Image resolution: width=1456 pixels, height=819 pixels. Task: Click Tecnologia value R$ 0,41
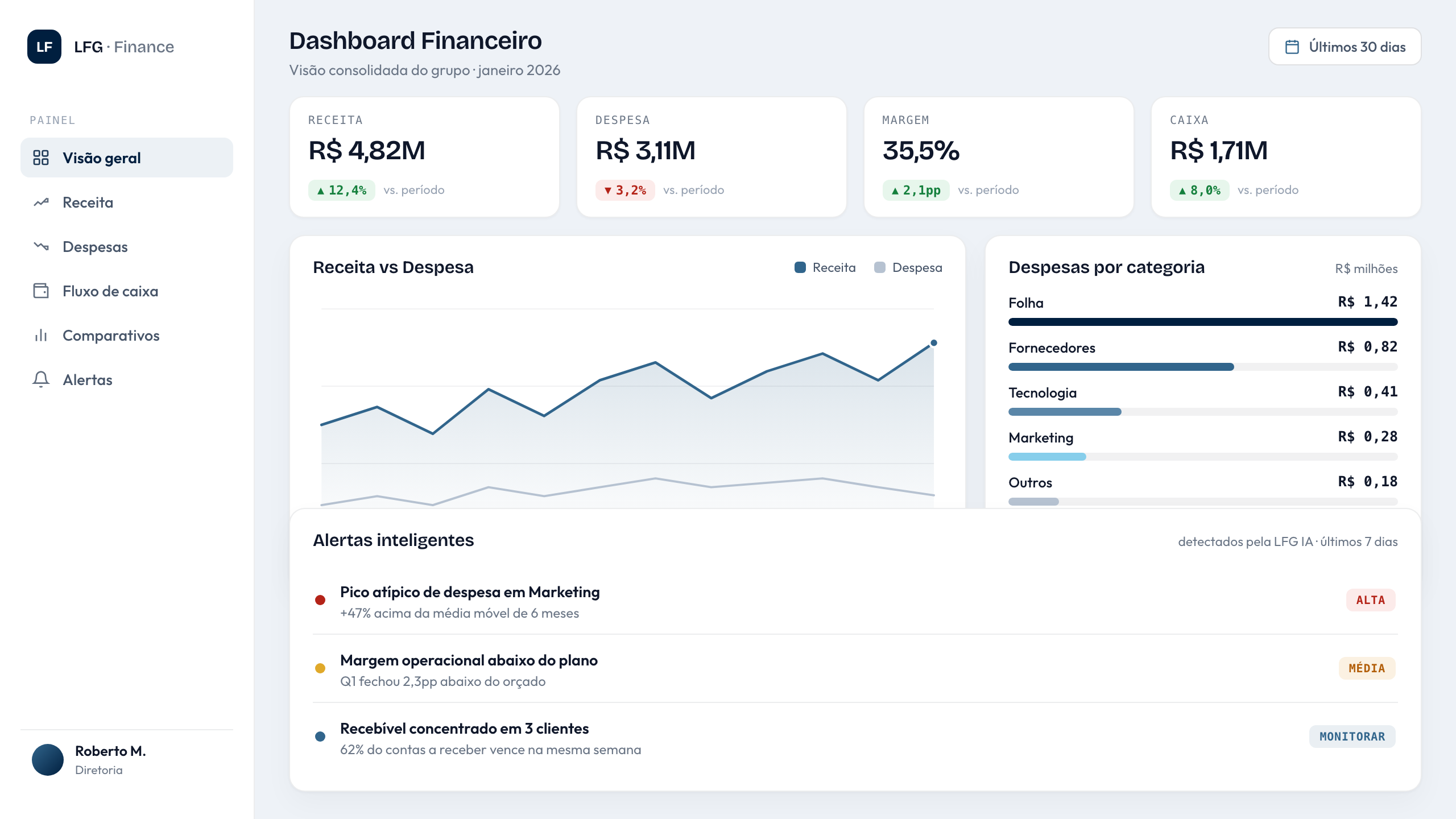point(1367,392)
